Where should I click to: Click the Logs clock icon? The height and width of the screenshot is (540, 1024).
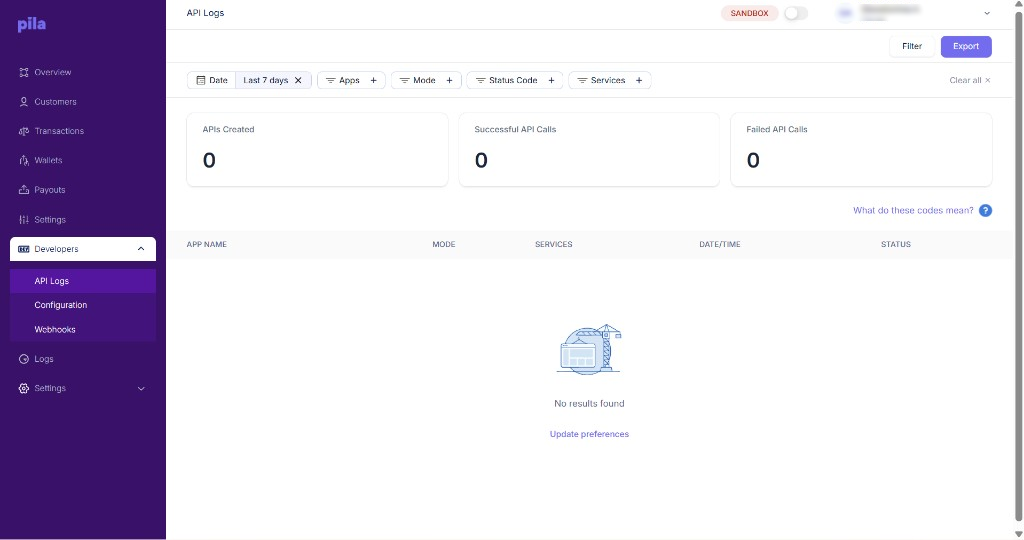[24, 359]
